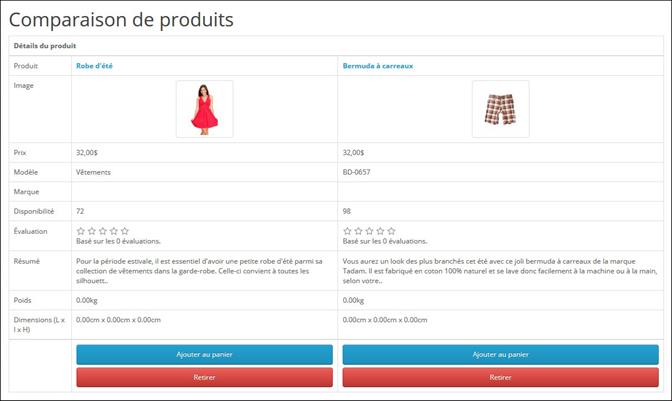The width and height of the screenshot is (672, 401).
Task: Add Robe d'été with Ajouter au panier
Action: click(x=204, y=354)
